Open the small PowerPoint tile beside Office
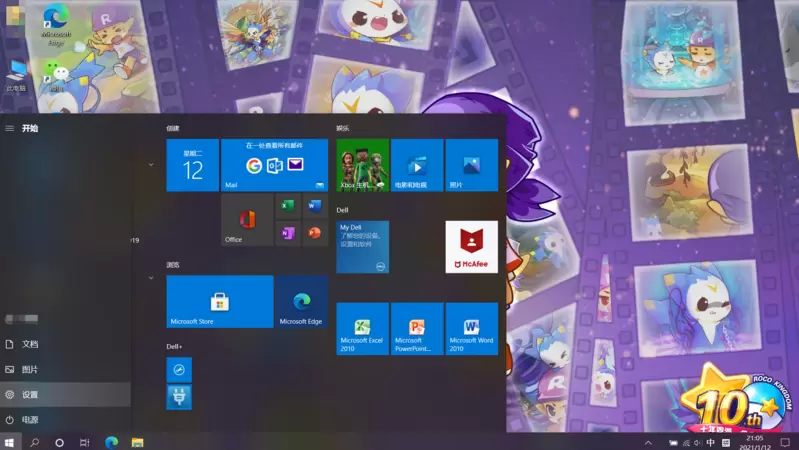The image size is (799, 450). pyautogui.click(x=315, y=233)
